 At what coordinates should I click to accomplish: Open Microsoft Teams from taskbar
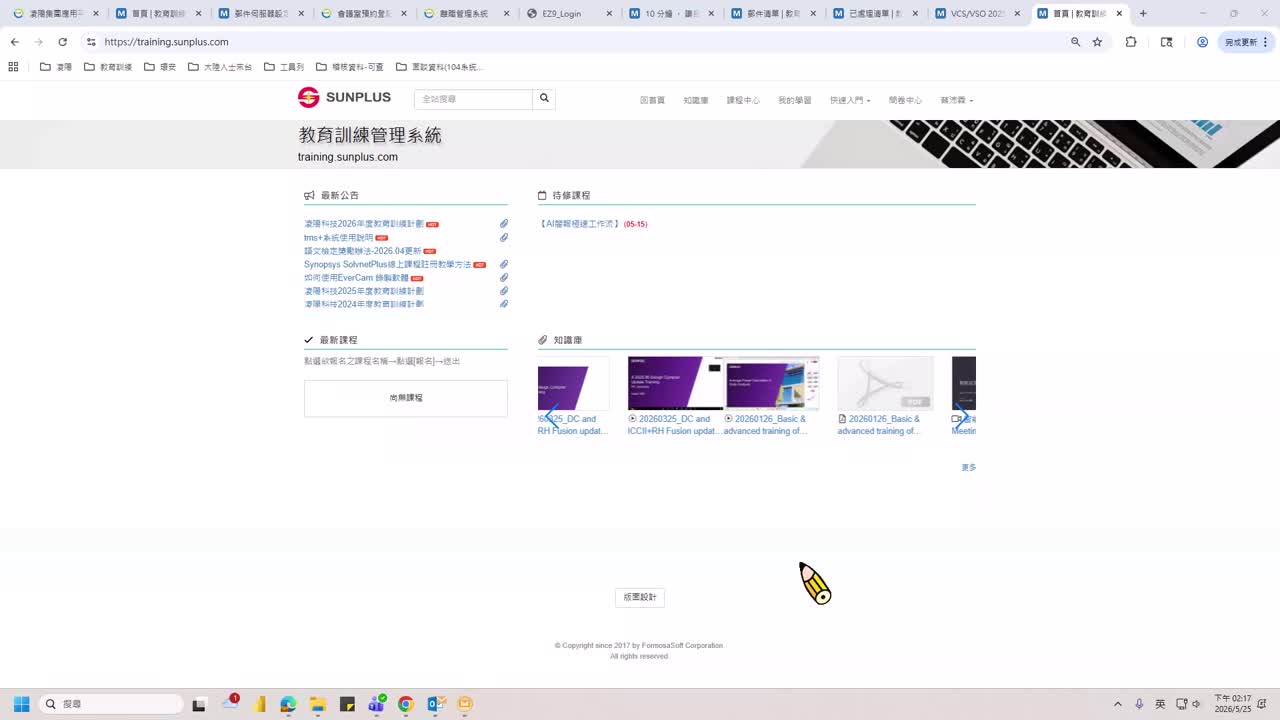(376, 704)
